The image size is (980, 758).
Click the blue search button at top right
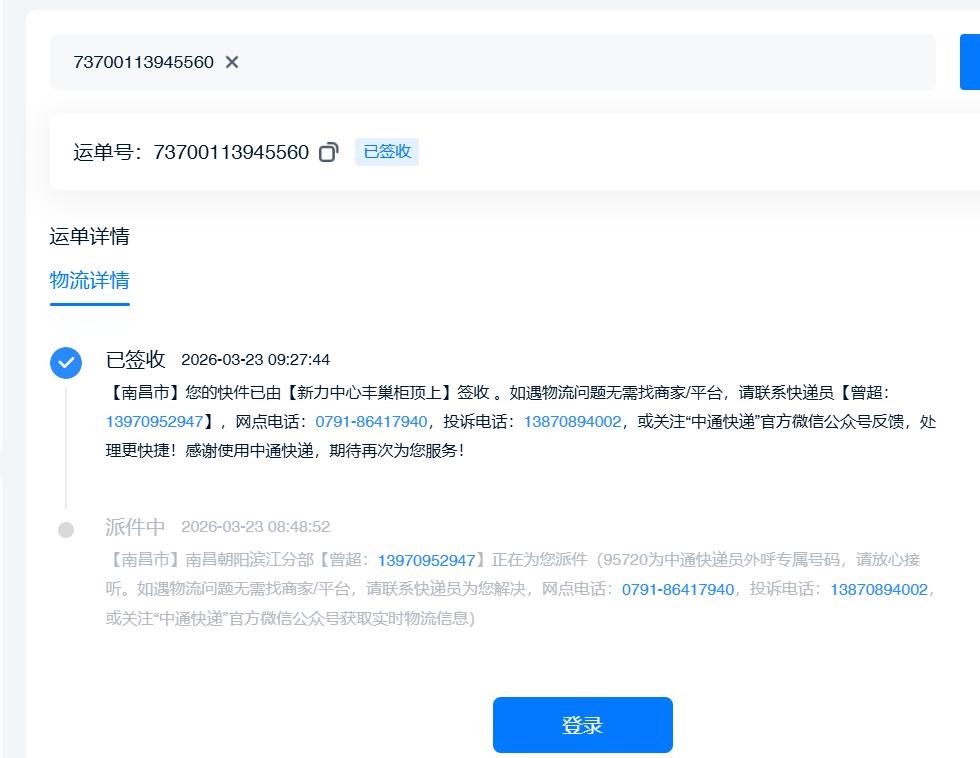tap(969, 62)
